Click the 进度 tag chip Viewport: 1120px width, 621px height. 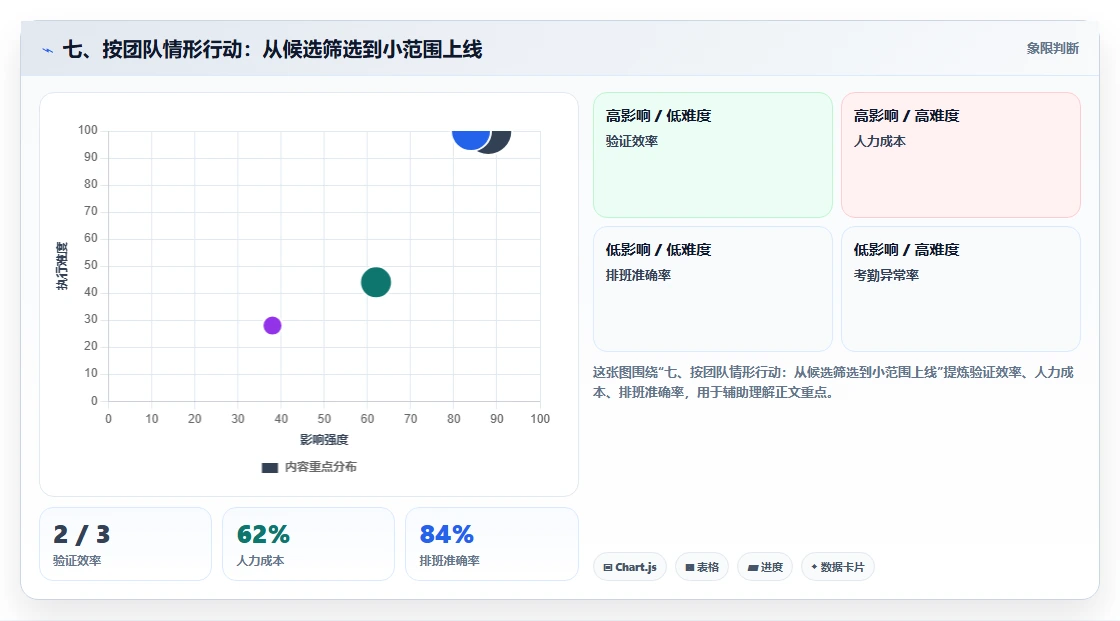click(765, 567)
